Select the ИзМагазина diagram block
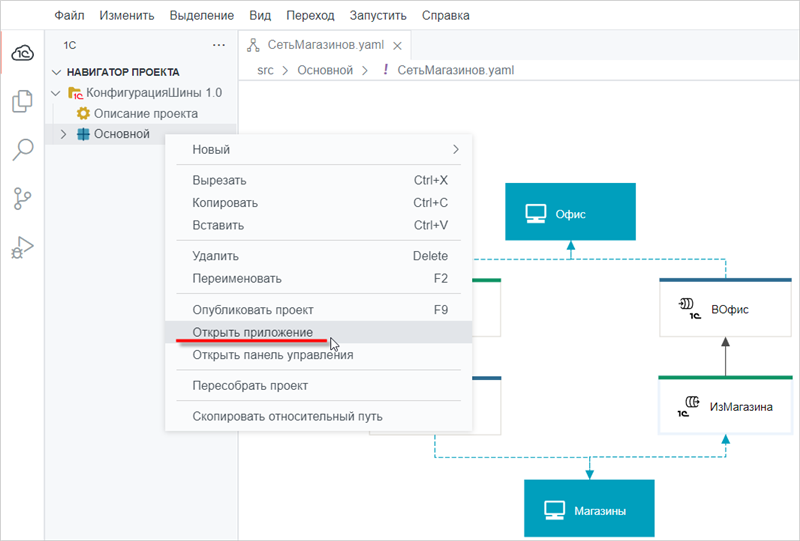Image resolution: width=800 pixels, height=541 pixels. tap(725, 405)
